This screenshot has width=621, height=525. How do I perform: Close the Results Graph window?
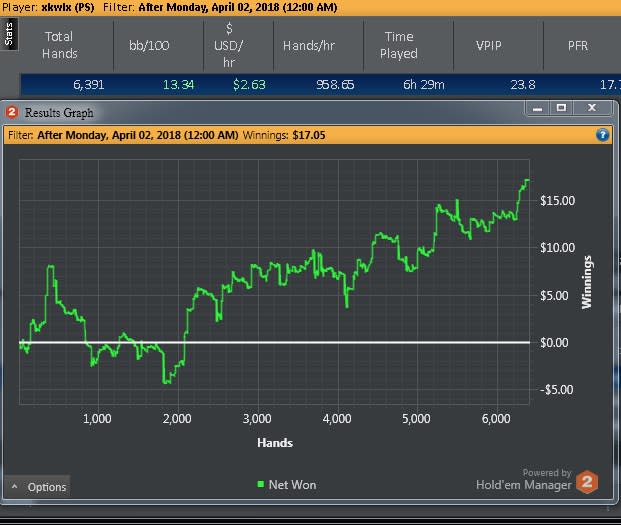point(592,108)
